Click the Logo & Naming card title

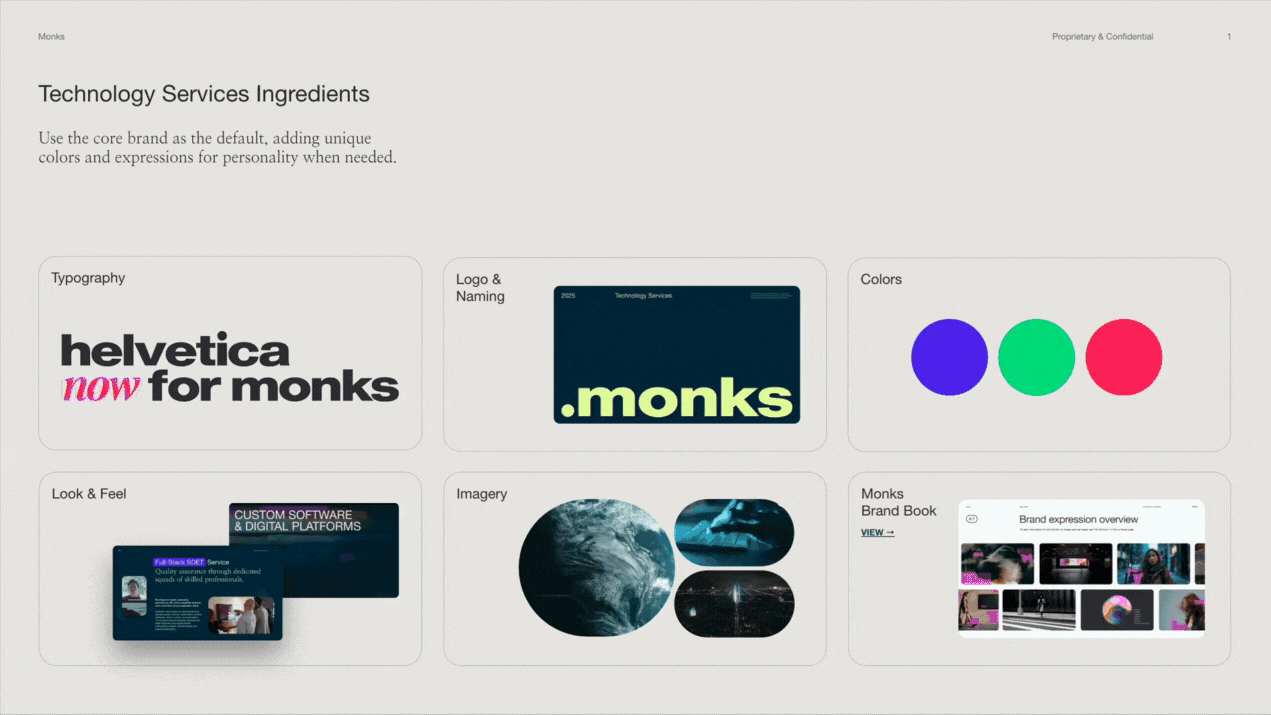coord(480,288)
